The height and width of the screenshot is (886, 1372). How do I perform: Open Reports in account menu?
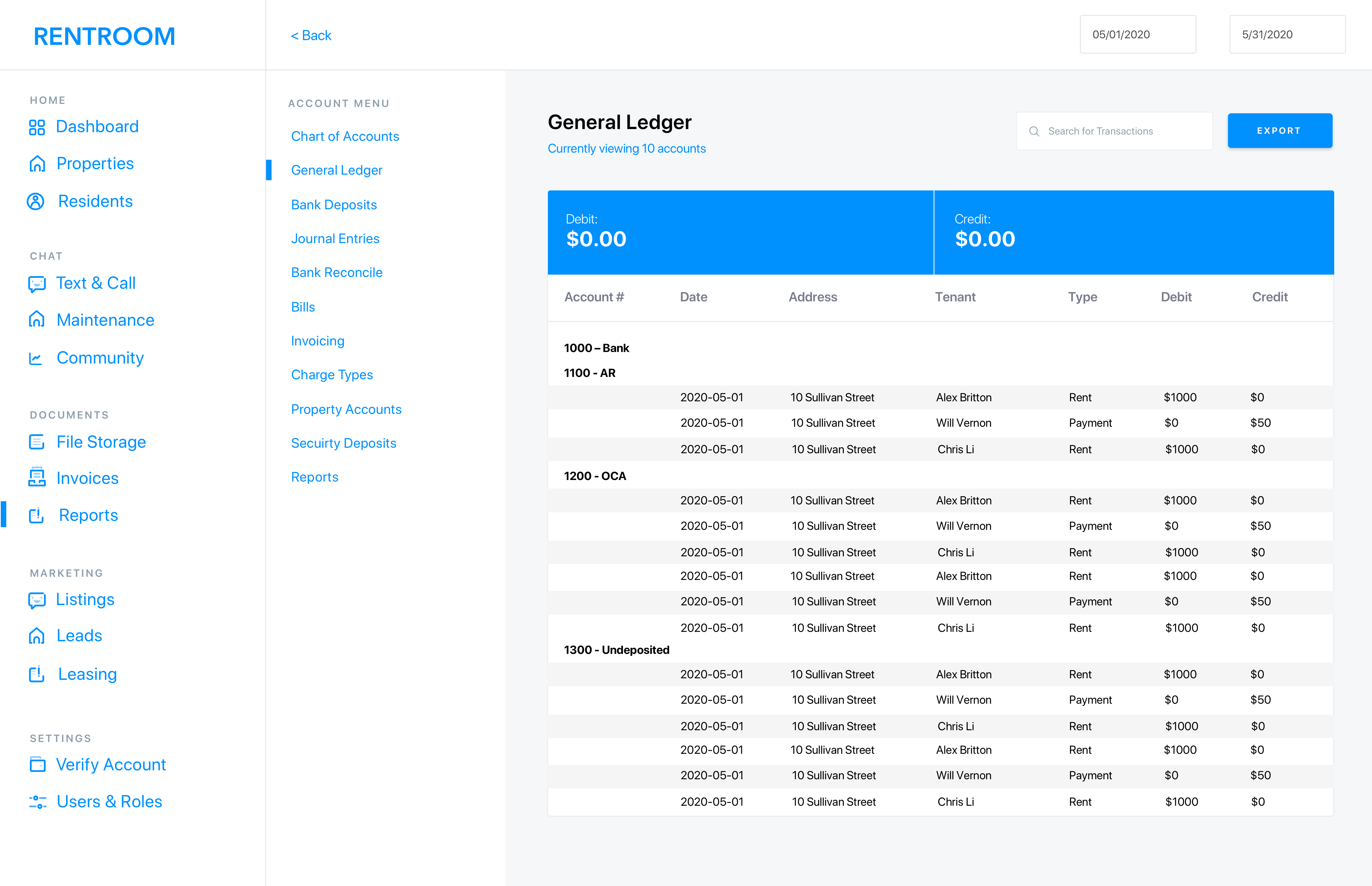314,478
